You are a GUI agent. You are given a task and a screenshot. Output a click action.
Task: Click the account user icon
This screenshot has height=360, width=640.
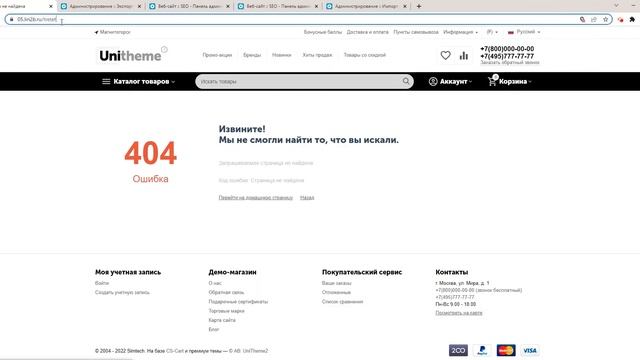pos(433,82)
